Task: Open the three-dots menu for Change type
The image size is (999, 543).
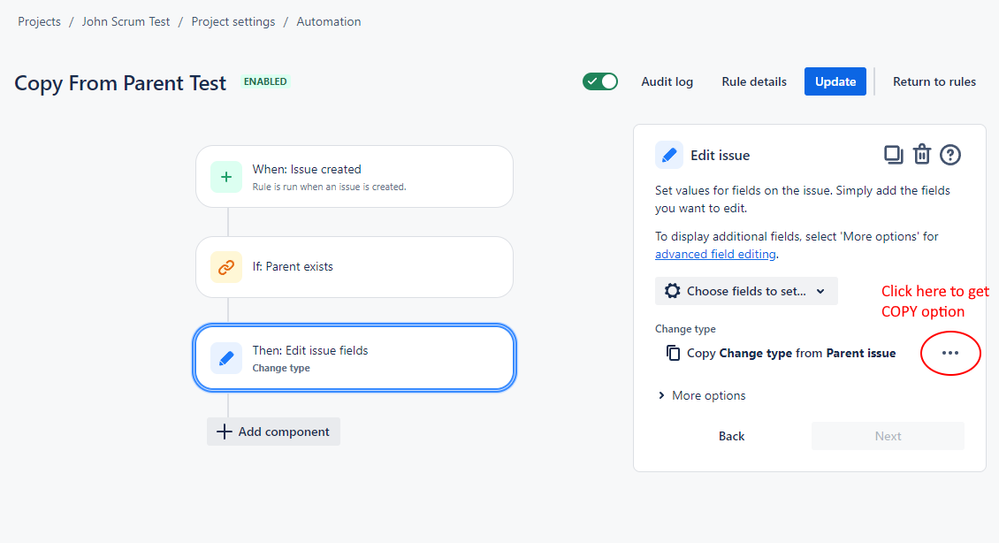Action: [x=950, y=353]
